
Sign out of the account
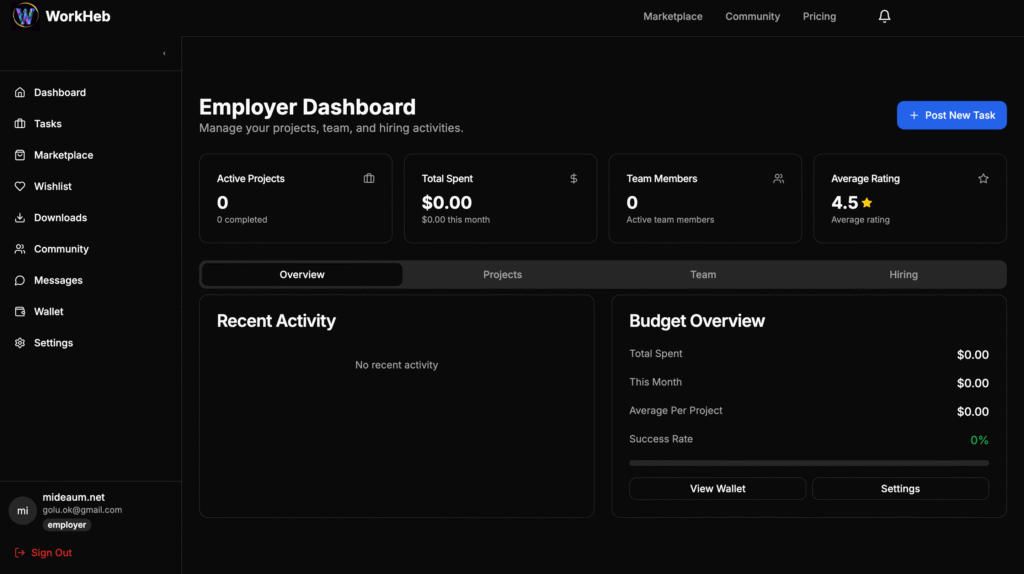[x=44, y=553]
